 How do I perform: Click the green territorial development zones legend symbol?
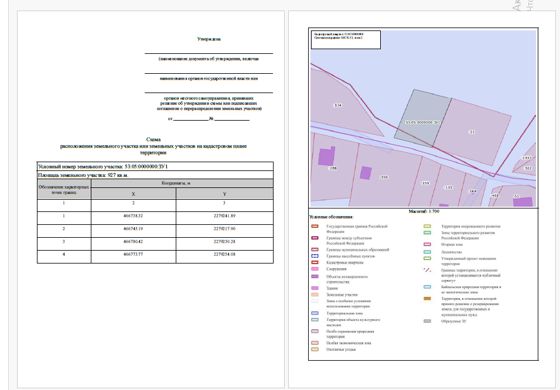[427, 232]
